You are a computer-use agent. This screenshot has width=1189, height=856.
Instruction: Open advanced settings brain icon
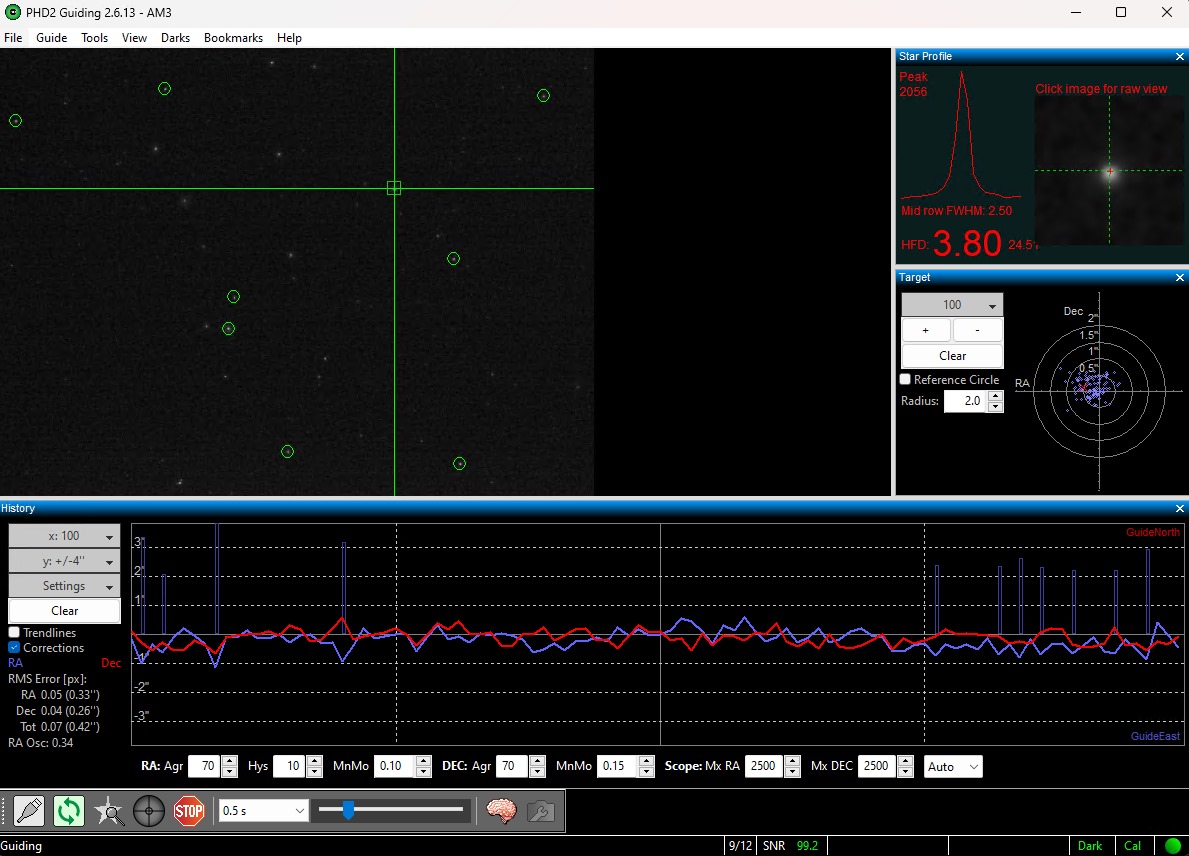click(x=500, y=811)
